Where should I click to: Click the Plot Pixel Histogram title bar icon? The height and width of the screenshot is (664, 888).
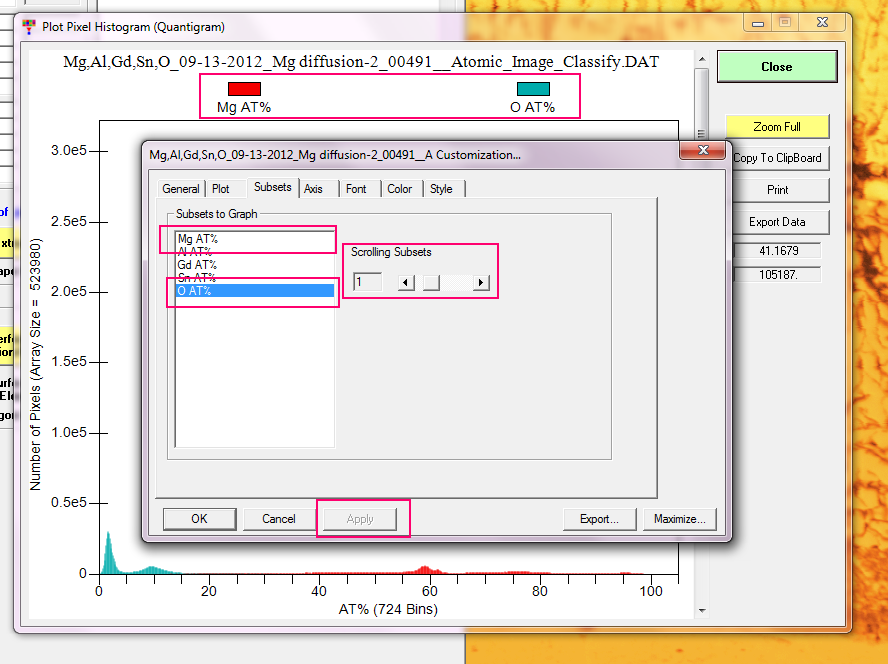point(27,27)
